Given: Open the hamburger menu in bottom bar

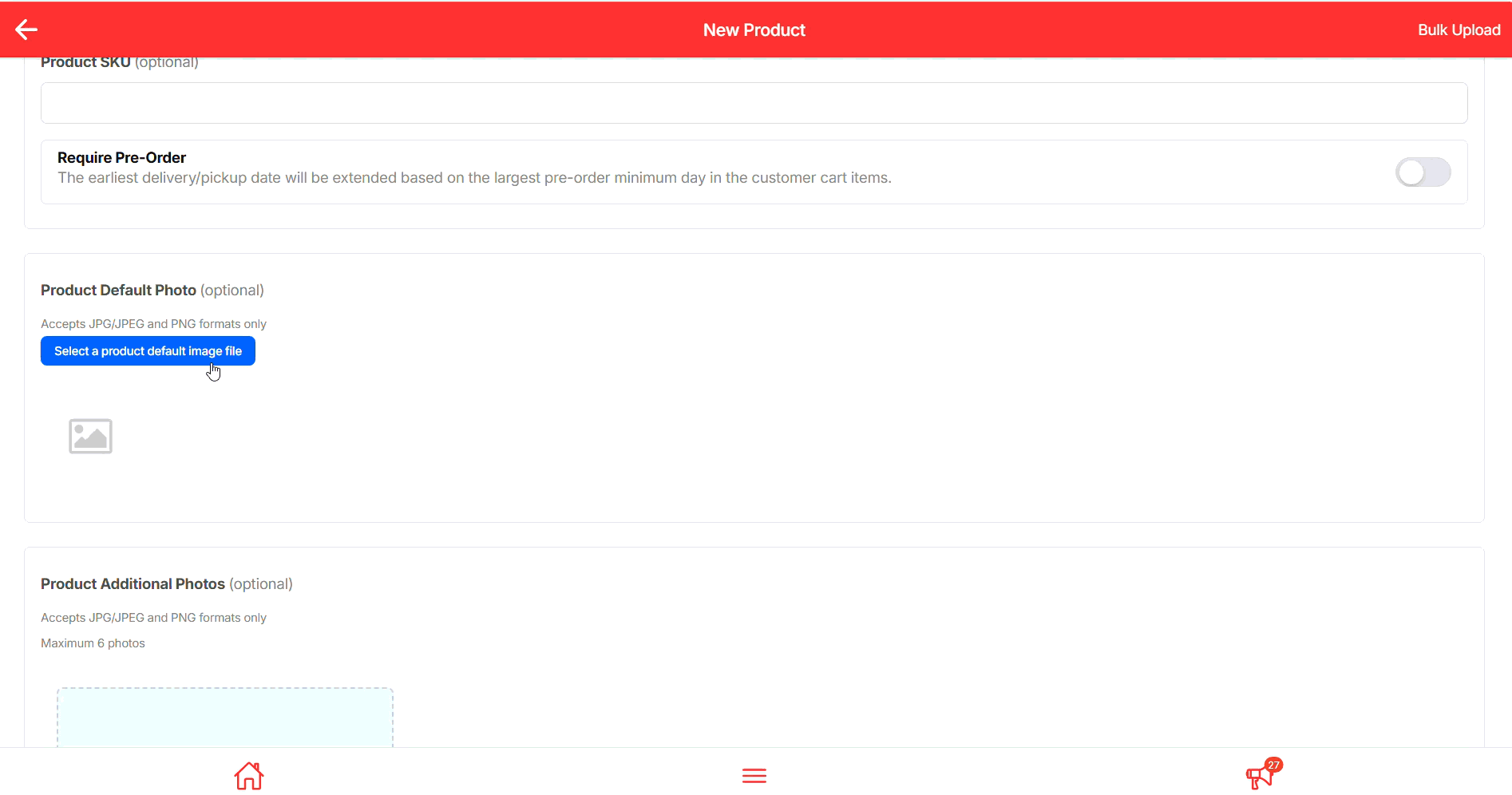Looking at the screenshot, I should click(754, 775).
